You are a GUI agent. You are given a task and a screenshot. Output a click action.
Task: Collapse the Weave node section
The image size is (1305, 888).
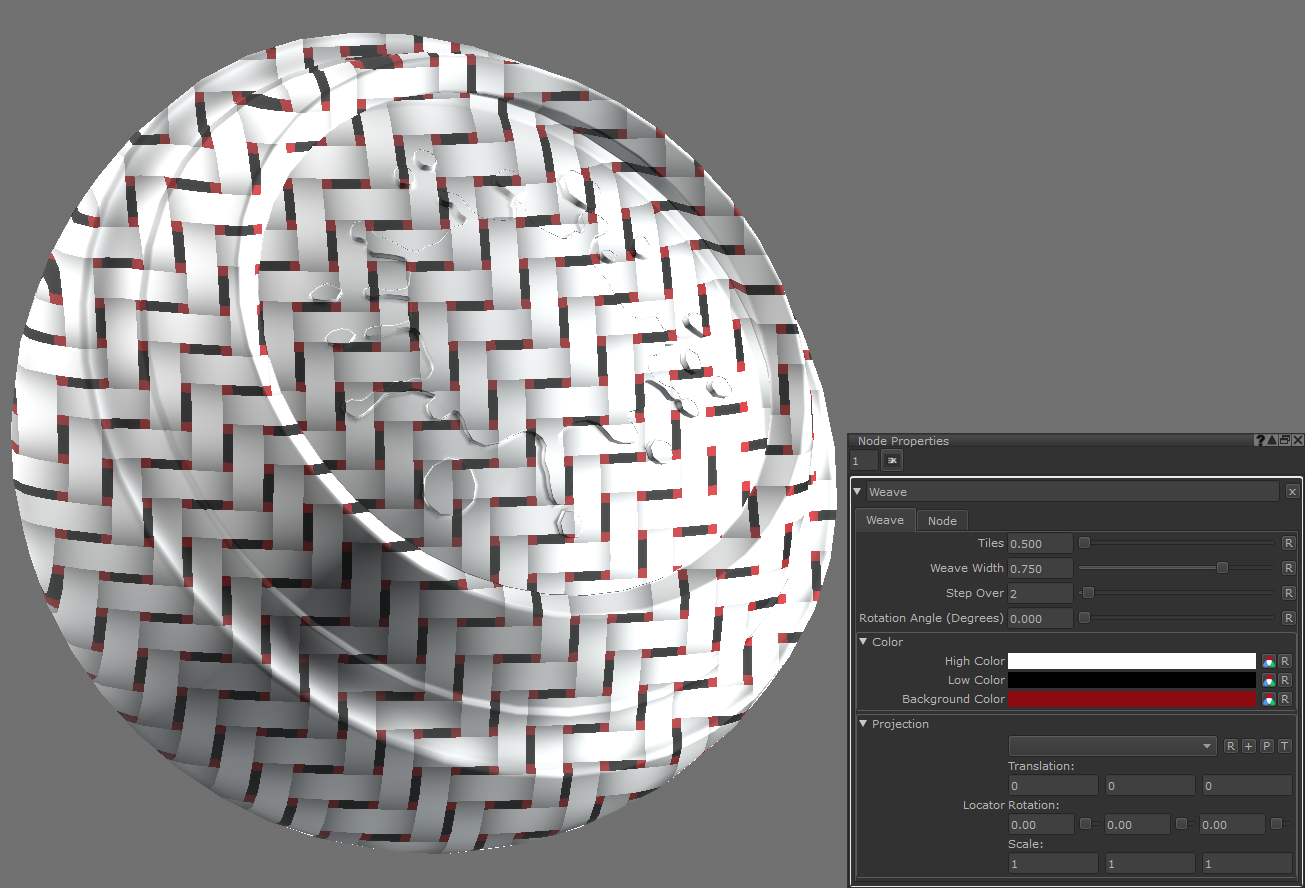[858, 492]
